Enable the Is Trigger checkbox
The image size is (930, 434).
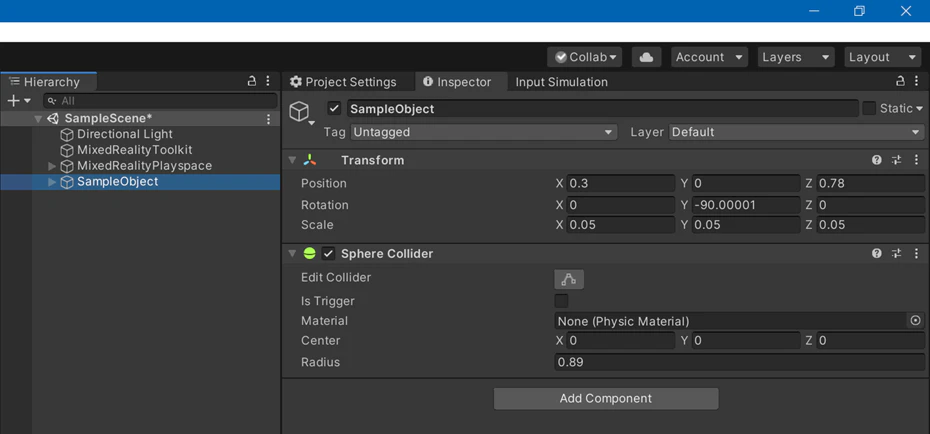click(x=561, y=301)
